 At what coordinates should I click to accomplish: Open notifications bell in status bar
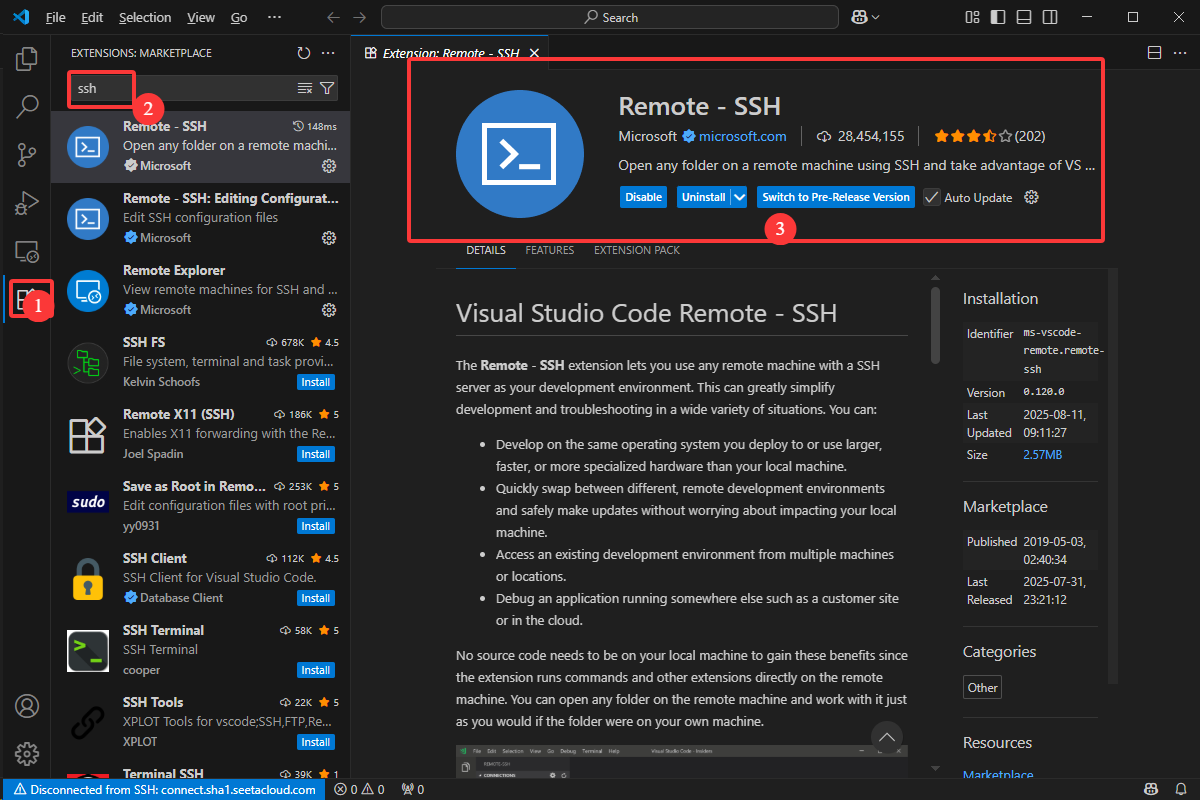point(1181,789)
